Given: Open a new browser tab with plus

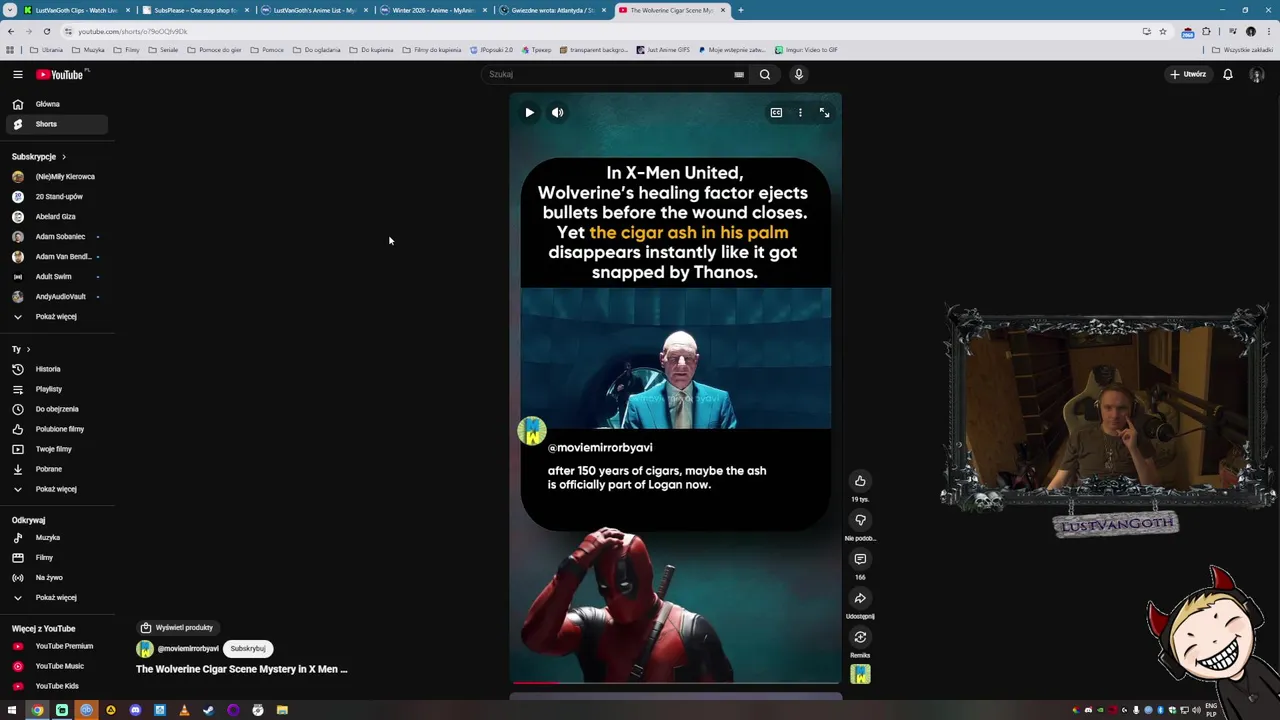Looking at the screenshot, I should tap(740, 10).
